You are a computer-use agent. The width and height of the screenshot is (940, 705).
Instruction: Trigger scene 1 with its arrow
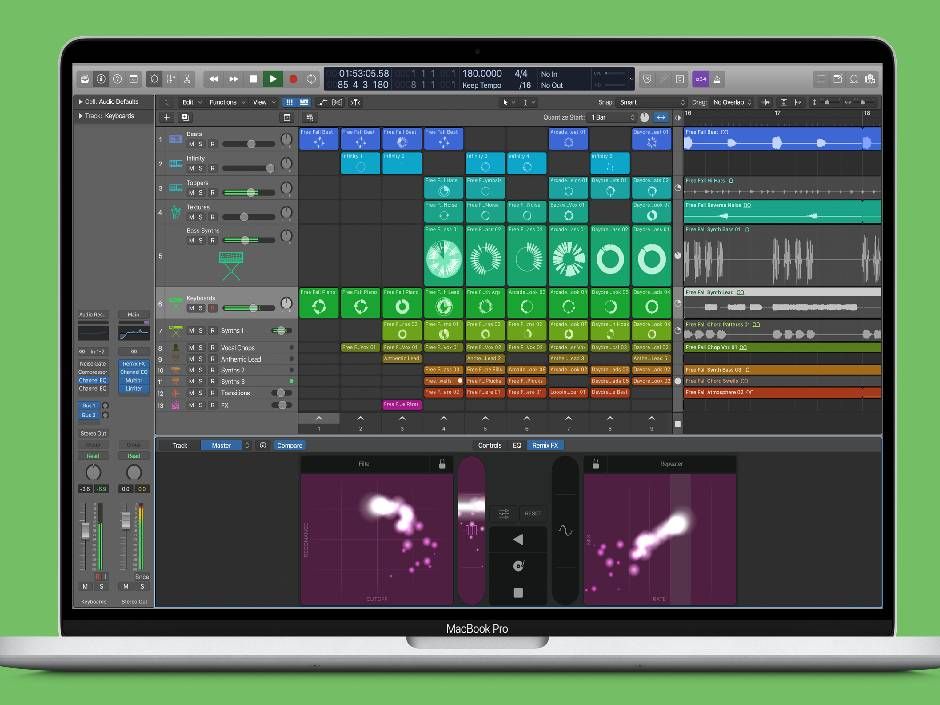(318, 418)
